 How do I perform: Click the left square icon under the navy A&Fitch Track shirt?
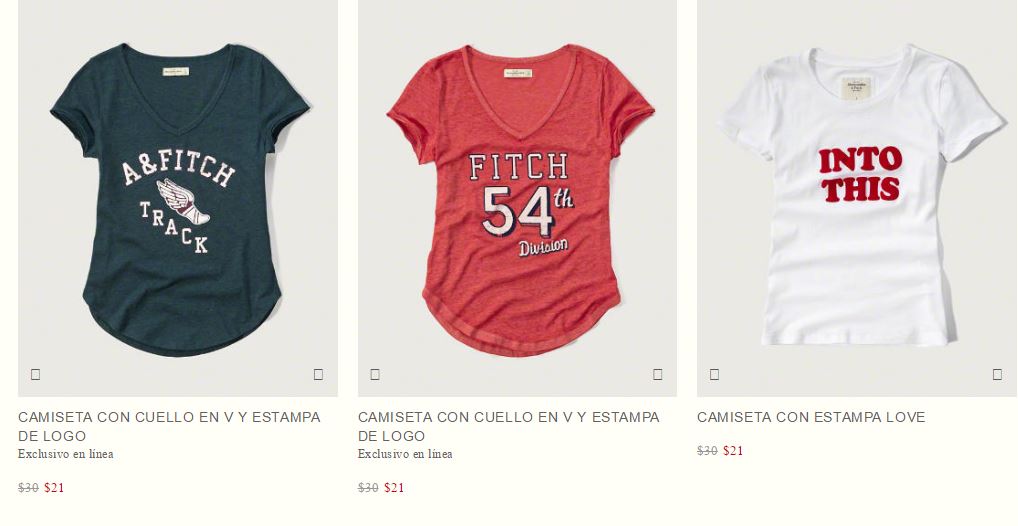coord(36,374)
